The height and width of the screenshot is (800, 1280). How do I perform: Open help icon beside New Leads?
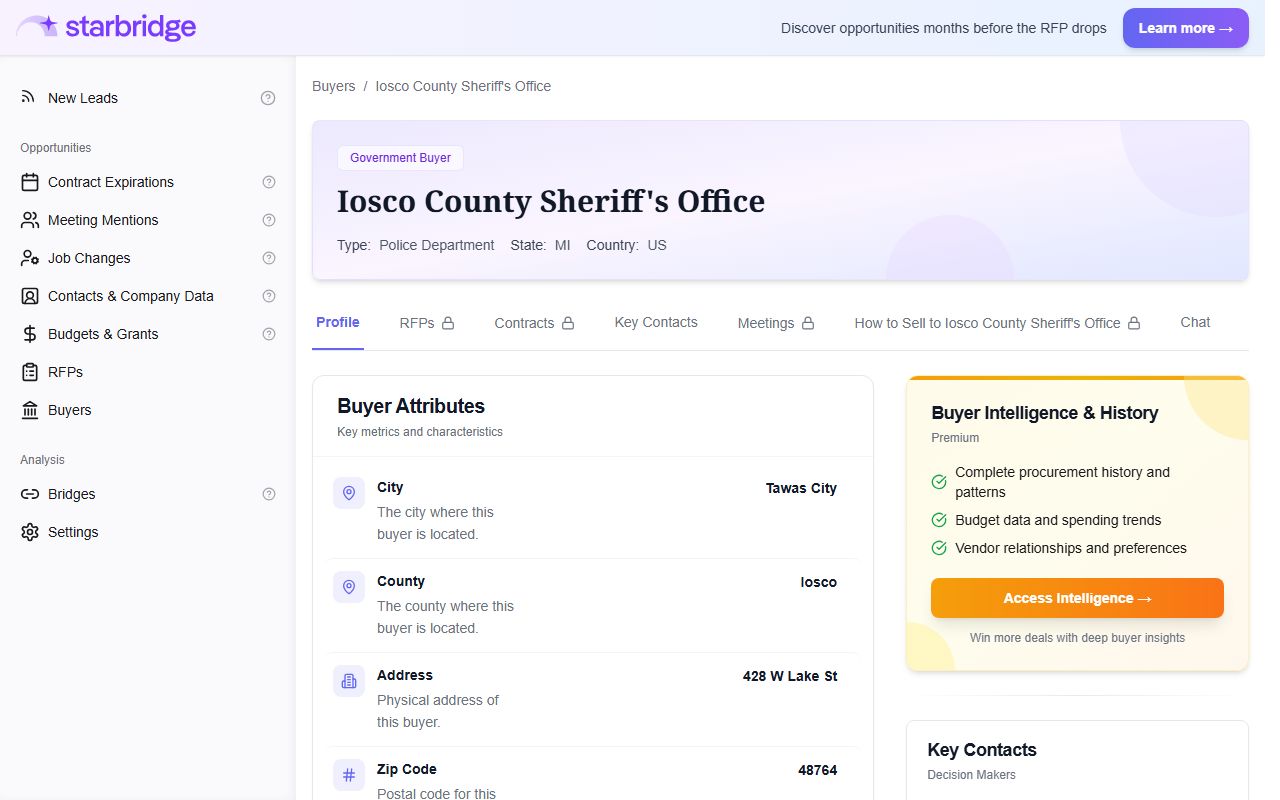click(268, 98)
